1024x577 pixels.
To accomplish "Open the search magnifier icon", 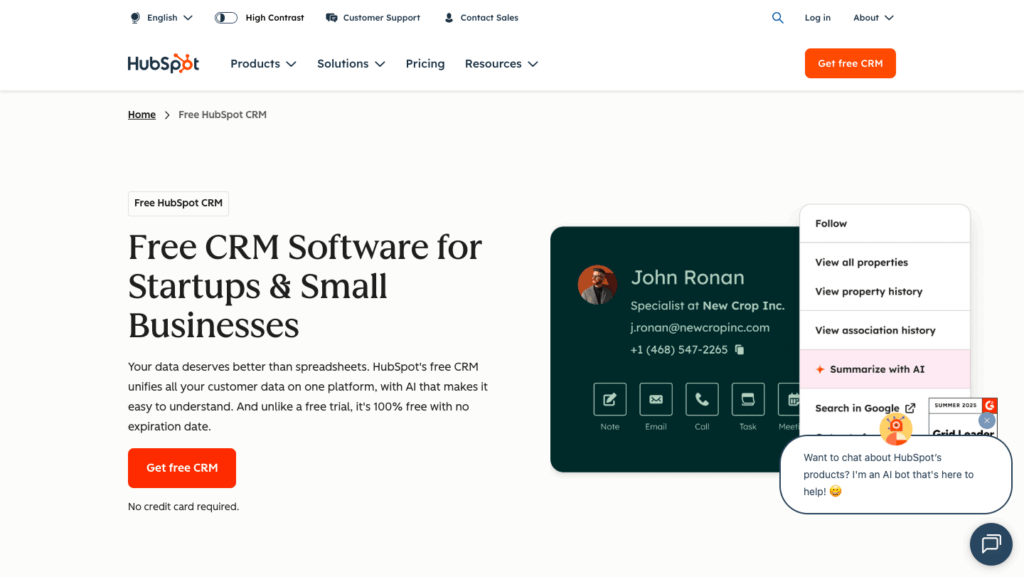I will 778,18.
